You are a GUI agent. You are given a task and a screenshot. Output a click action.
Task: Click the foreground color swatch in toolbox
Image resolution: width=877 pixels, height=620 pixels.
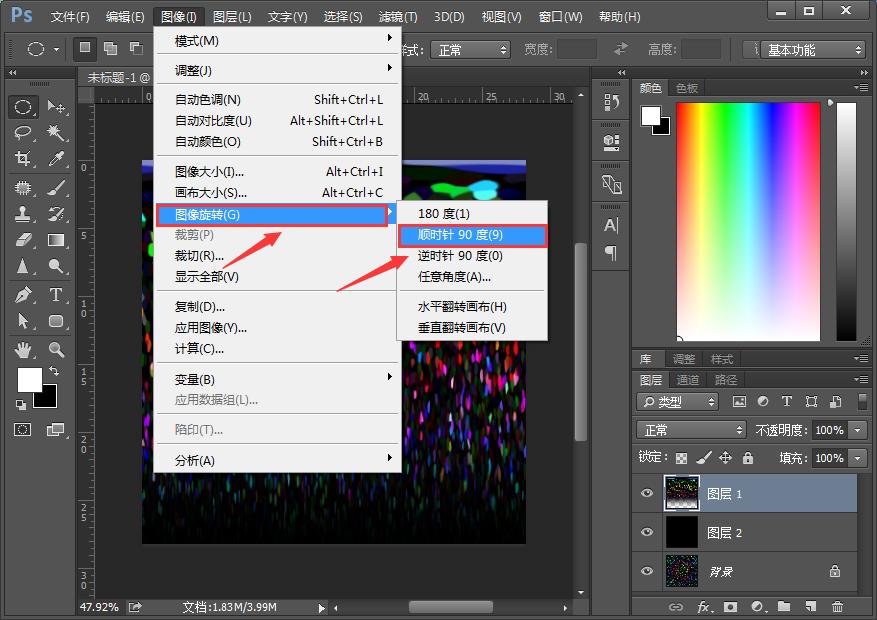tap(29, 379)
